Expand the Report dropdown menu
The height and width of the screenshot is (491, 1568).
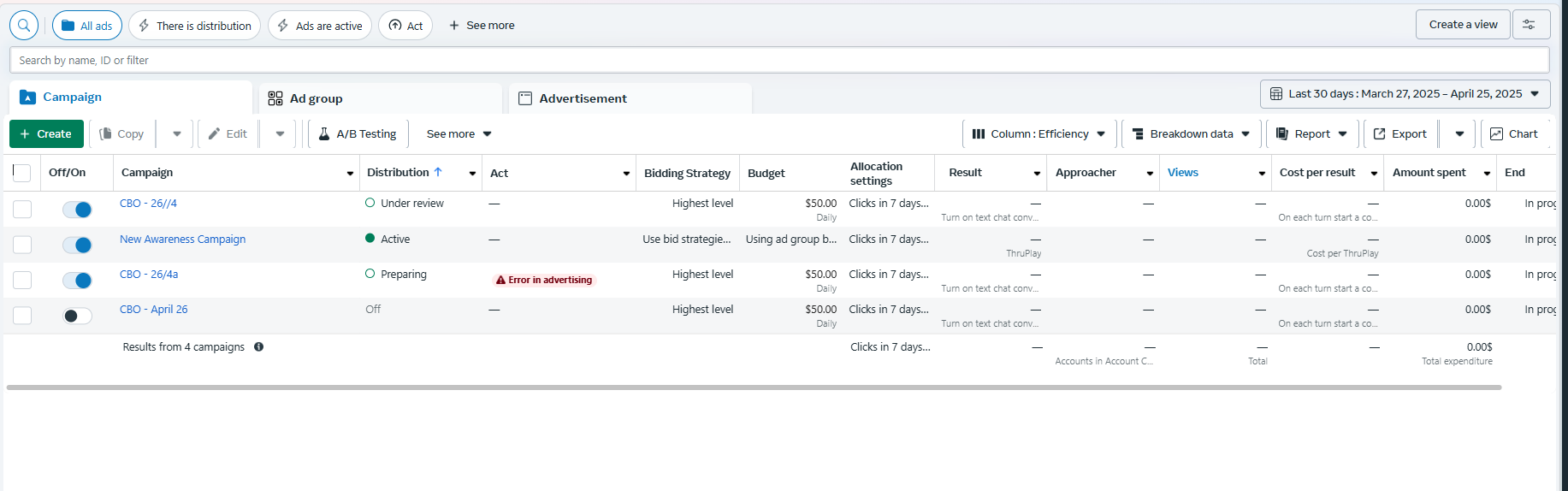click(1311, 134)
